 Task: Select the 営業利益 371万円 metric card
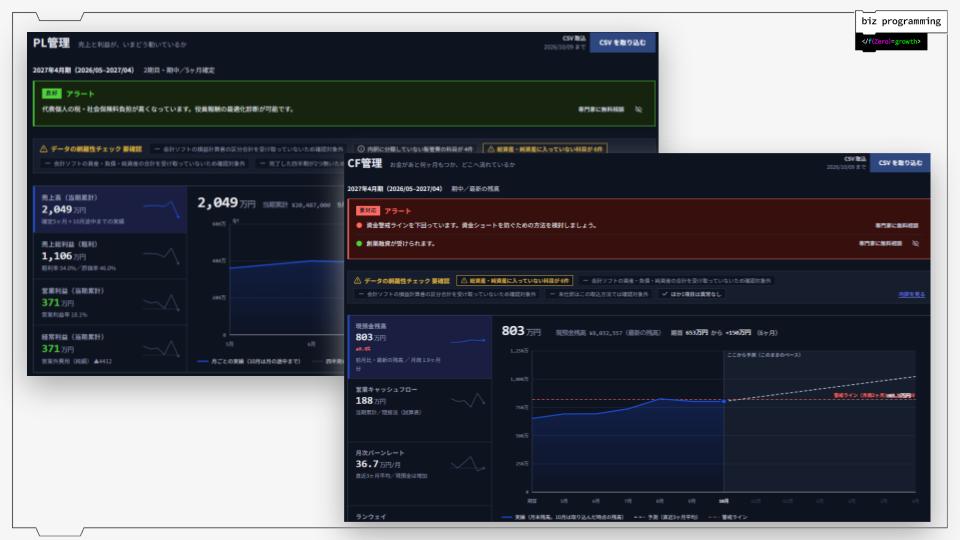coord(110,302)
